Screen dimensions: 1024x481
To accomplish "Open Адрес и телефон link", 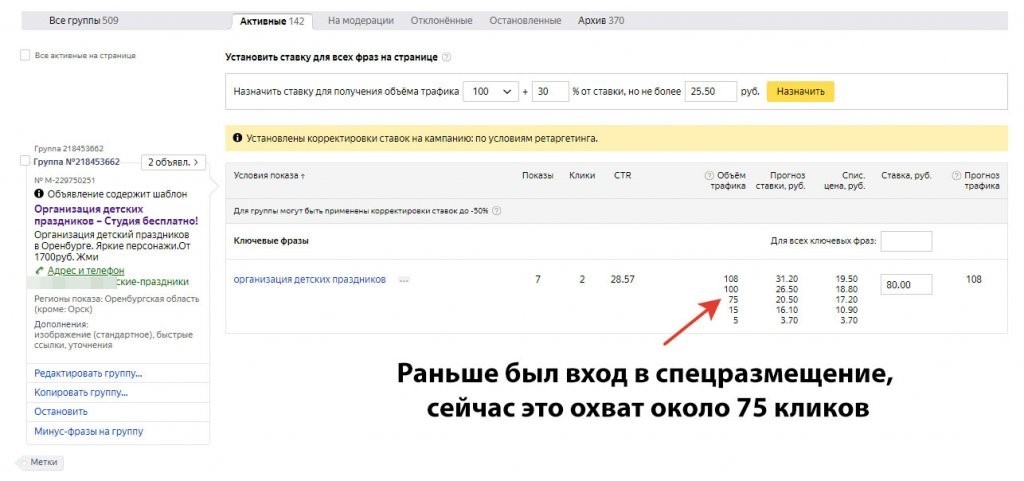I will (x=86, y=270).
